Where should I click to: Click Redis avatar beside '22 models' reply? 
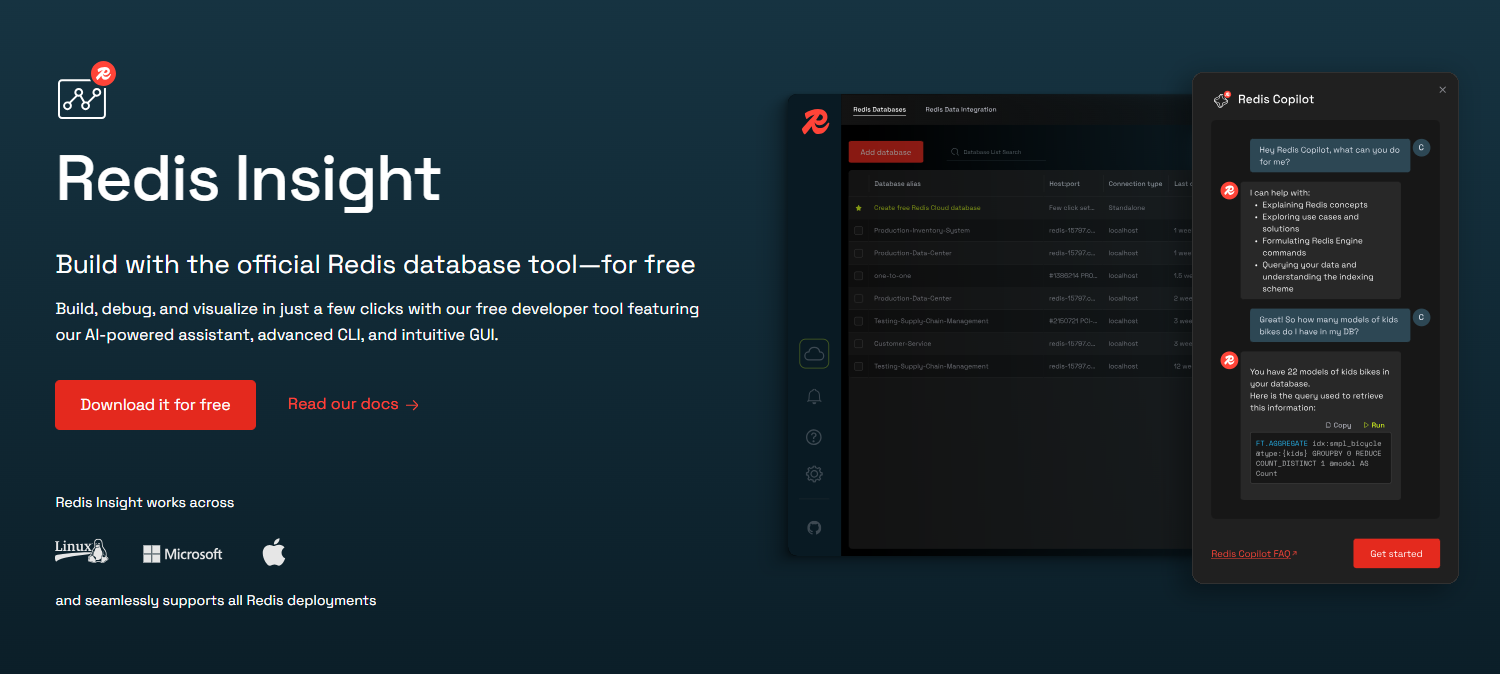click(x=1230, y=360)
